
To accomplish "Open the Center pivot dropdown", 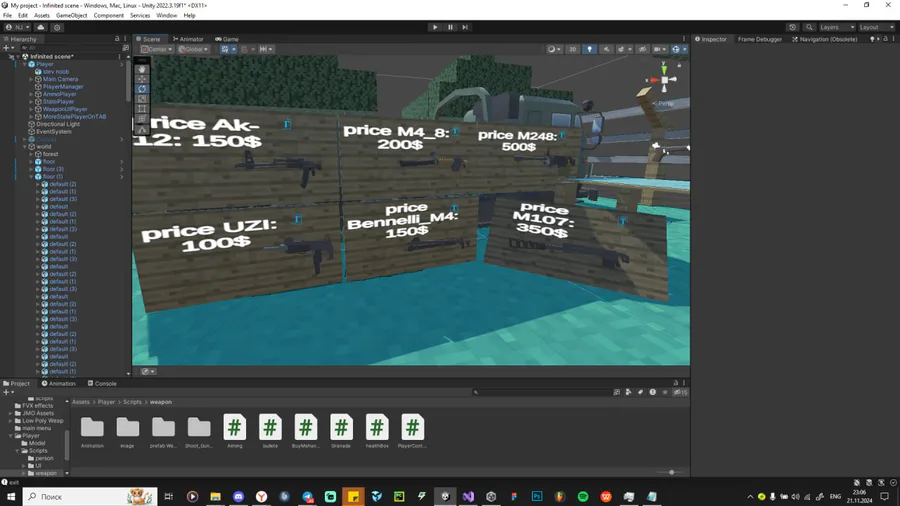I will [156, 49].
